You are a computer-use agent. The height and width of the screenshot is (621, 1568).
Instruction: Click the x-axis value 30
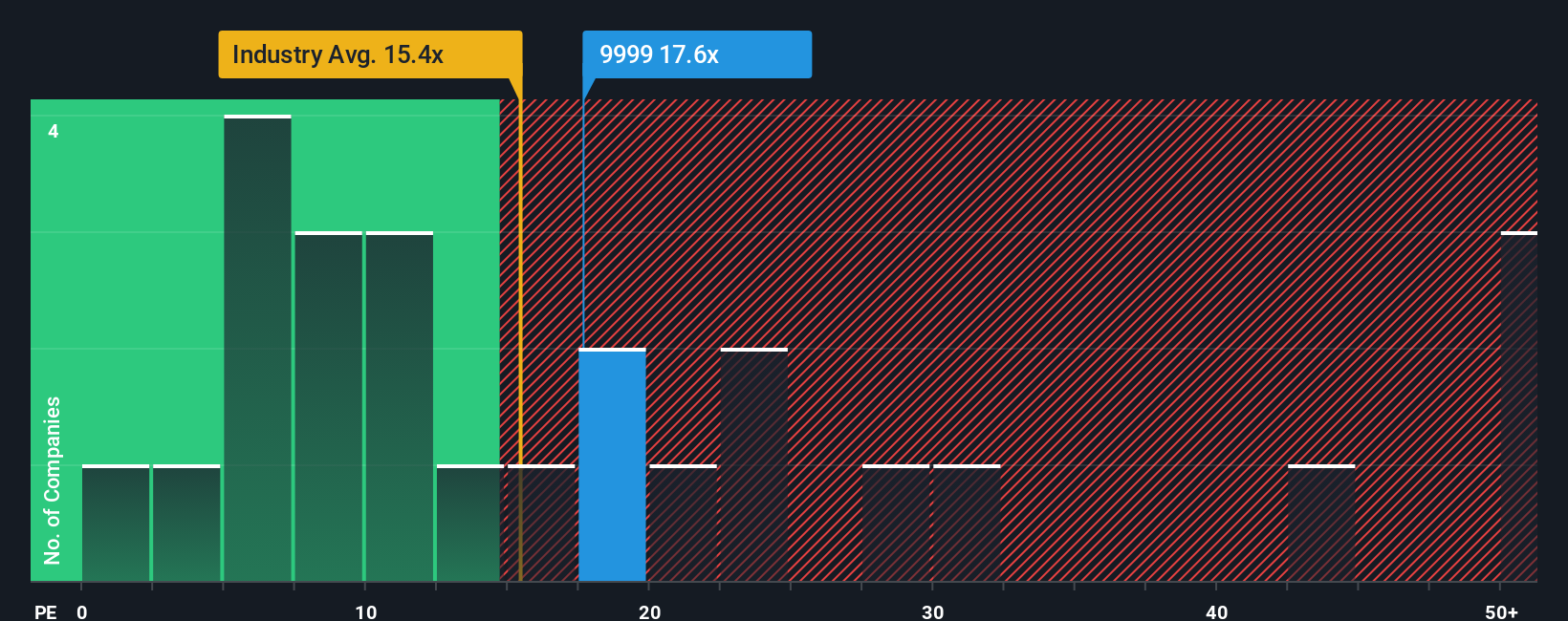[x=932, y=611]
